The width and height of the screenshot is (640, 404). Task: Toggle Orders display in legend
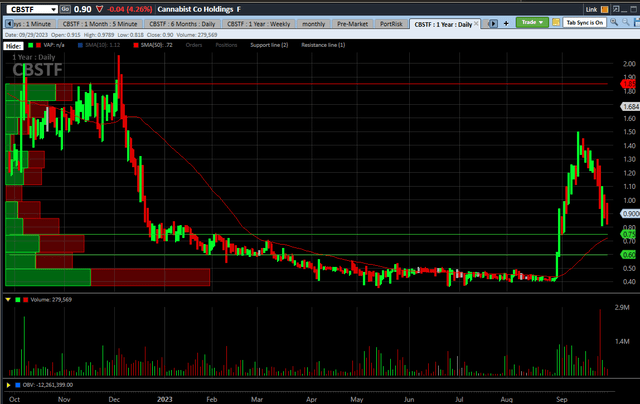pos(194,45)
